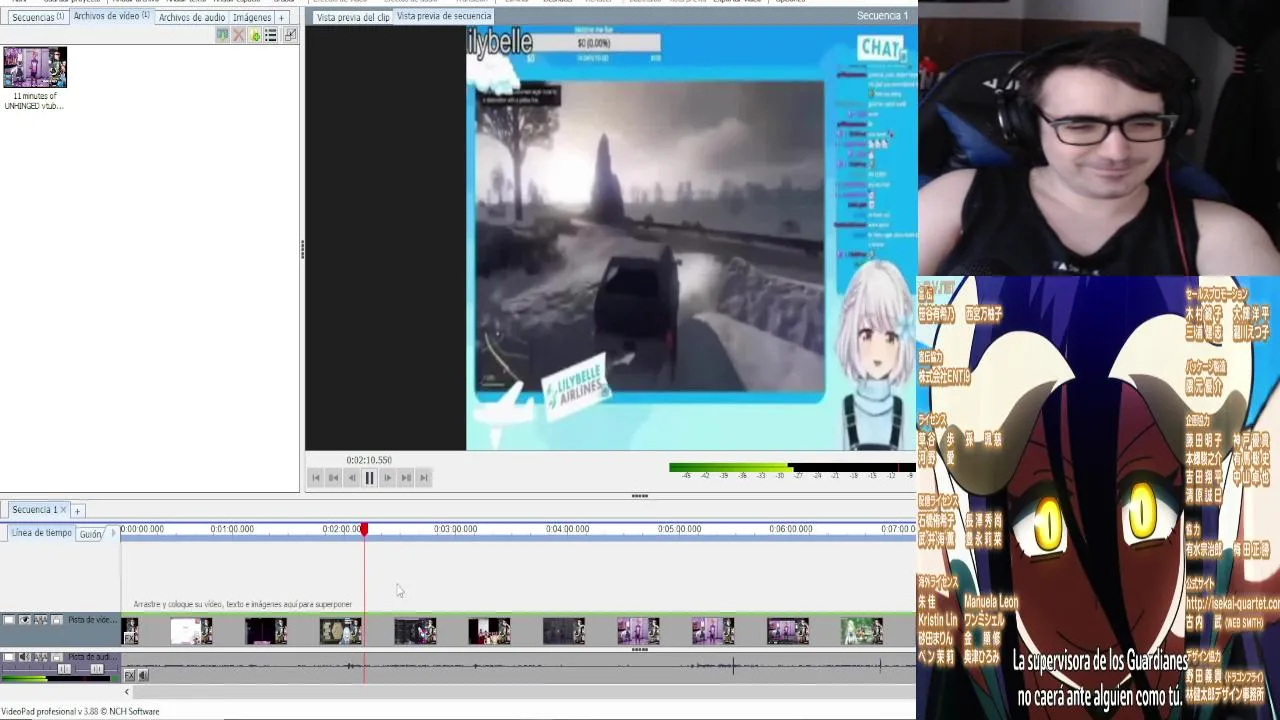Click the red playhead marker on ruler
The image size is (1280, 720).
click(364, 529)
